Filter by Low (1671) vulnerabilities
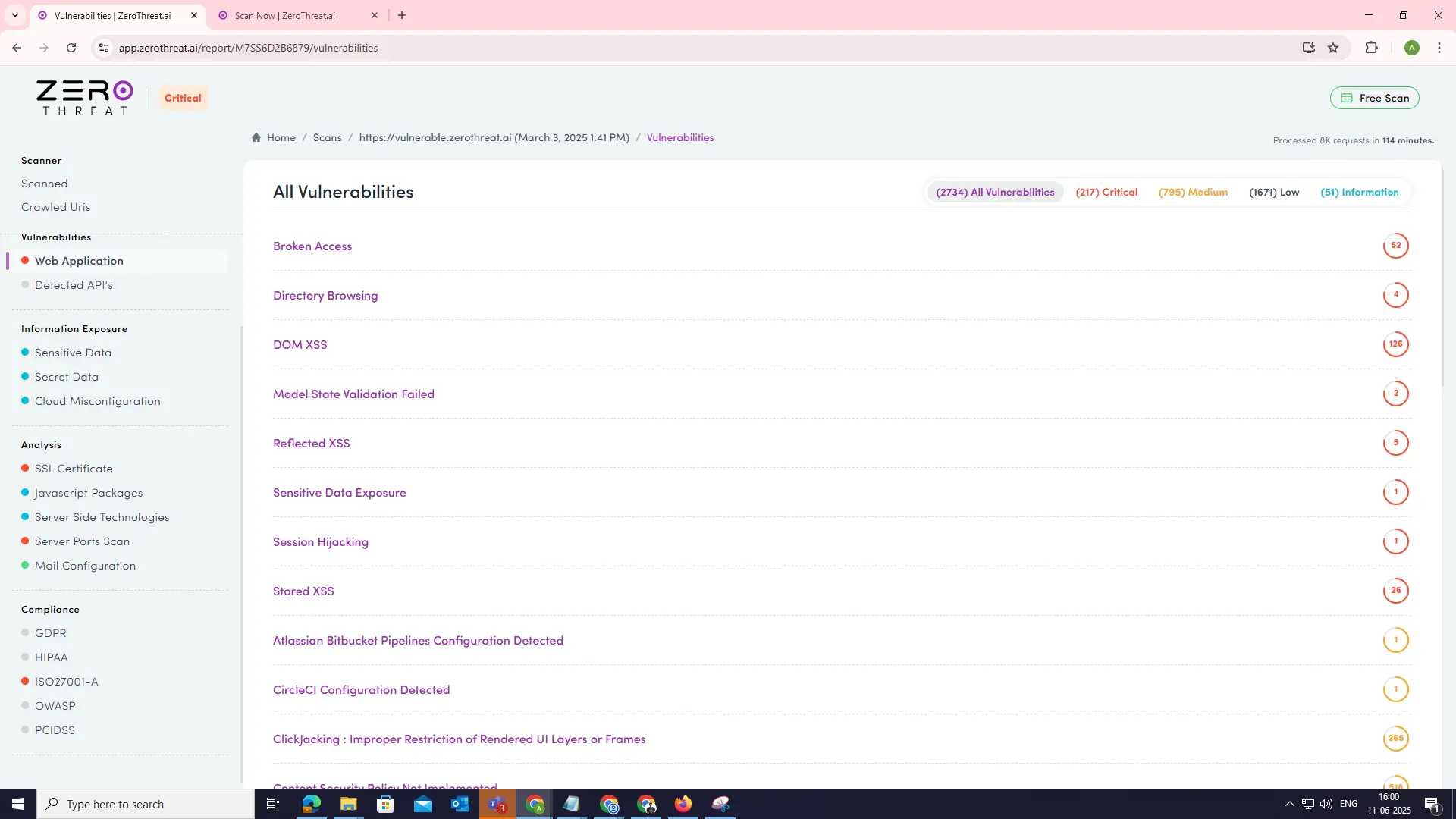1456x819 pixels. point(1274,192)
